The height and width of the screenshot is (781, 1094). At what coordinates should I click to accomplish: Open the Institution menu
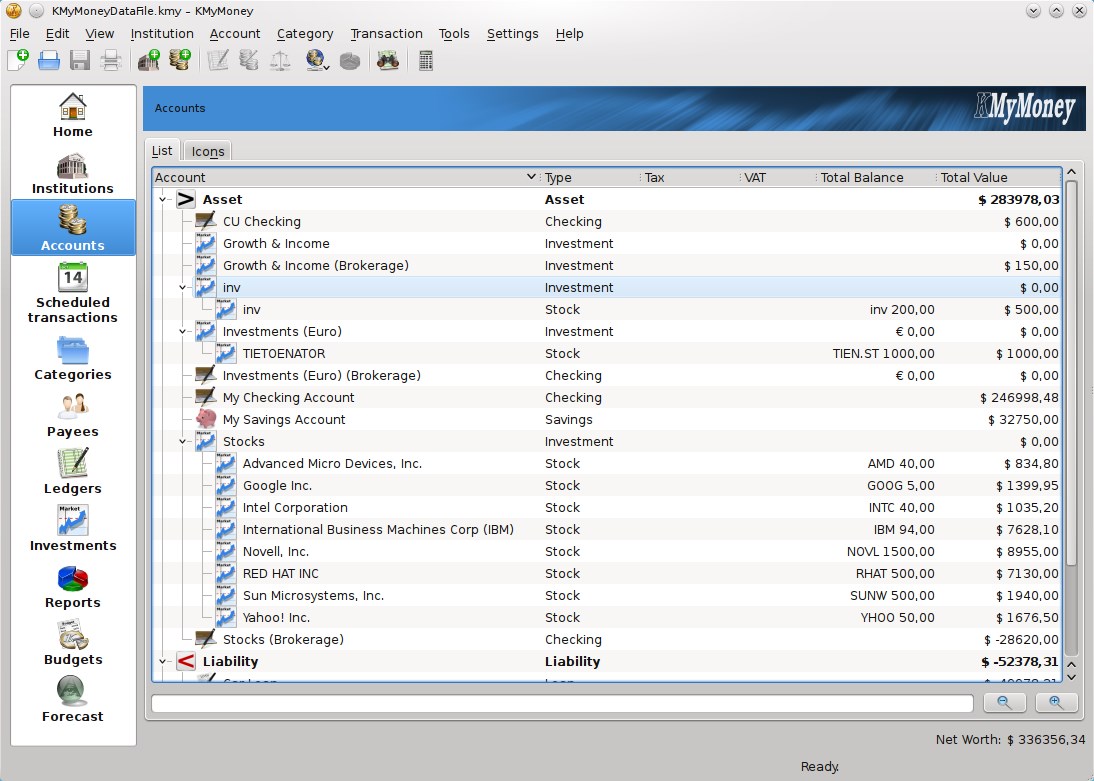(162, 34)
